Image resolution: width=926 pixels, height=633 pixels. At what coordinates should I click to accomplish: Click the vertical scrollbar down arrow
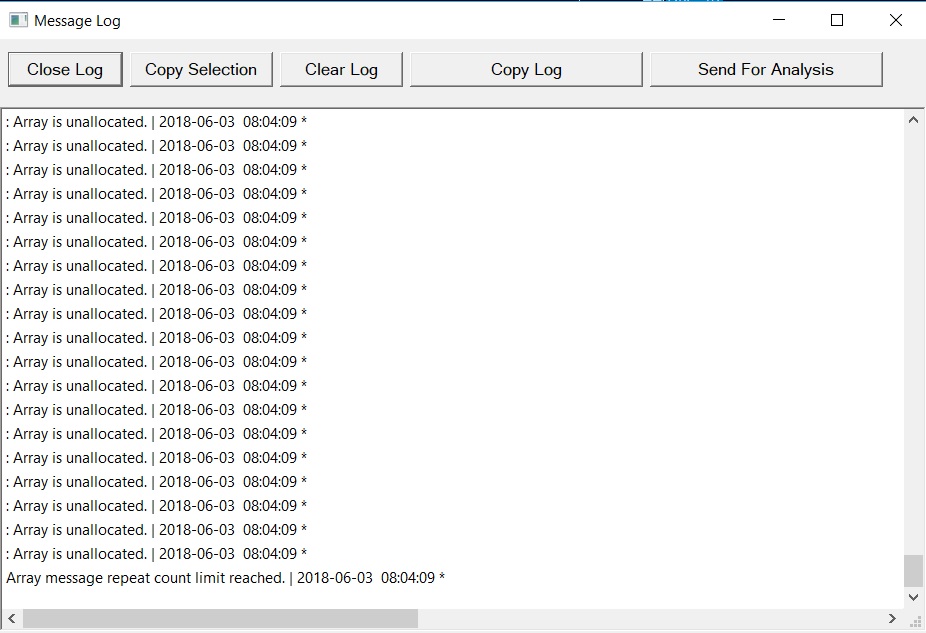(913, 597)
